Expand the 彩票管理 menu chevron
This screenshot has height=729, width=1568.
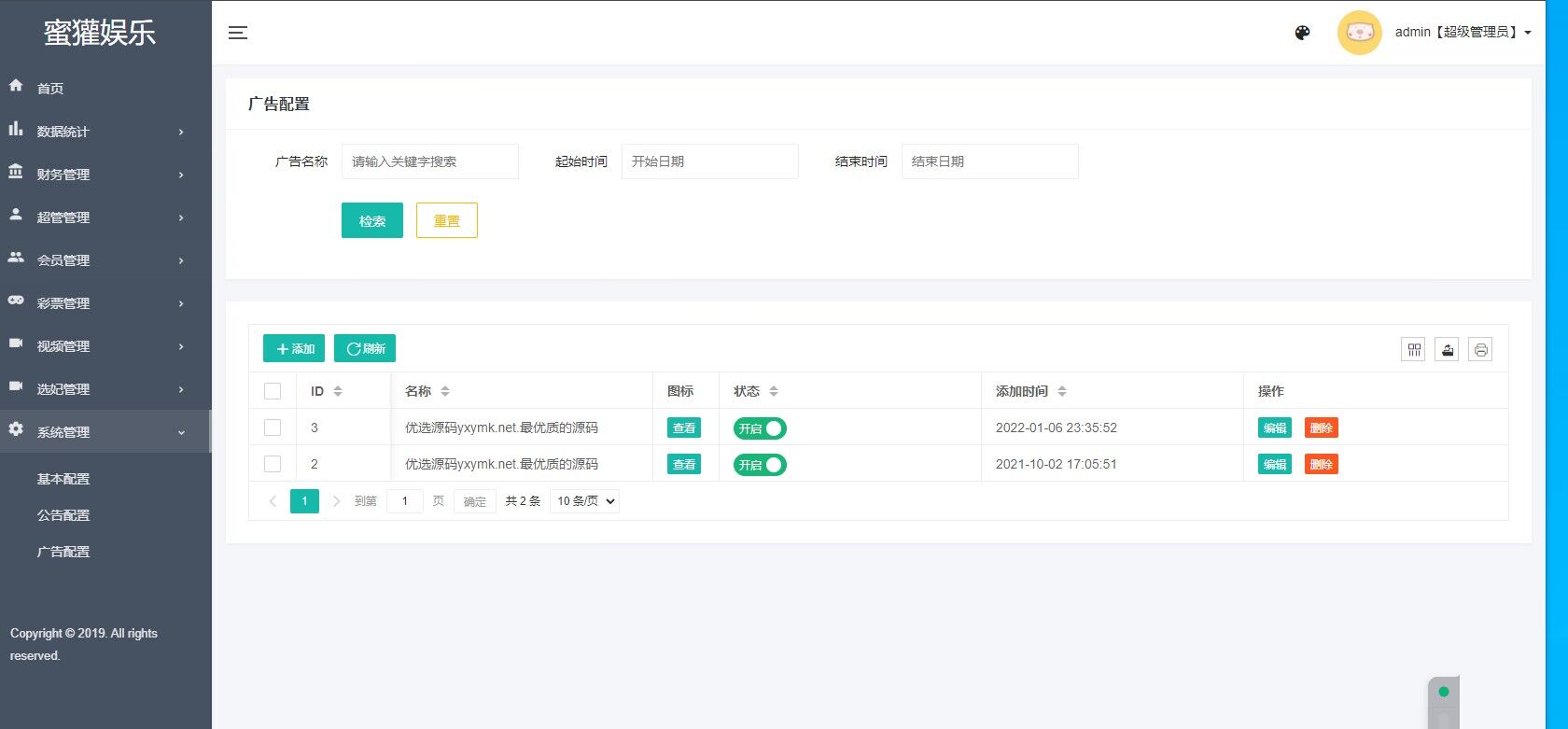181,303
